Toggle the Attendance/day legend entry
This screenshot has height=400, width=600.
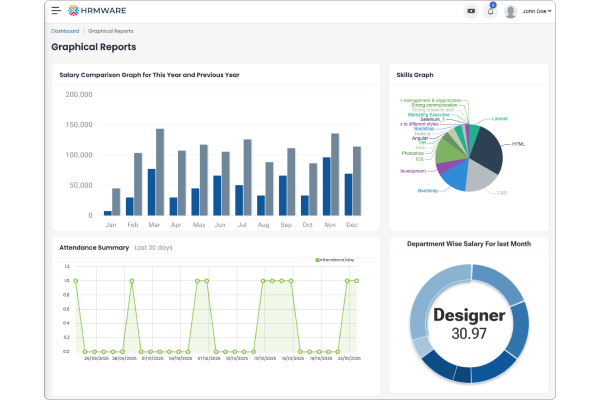(337, 259)
